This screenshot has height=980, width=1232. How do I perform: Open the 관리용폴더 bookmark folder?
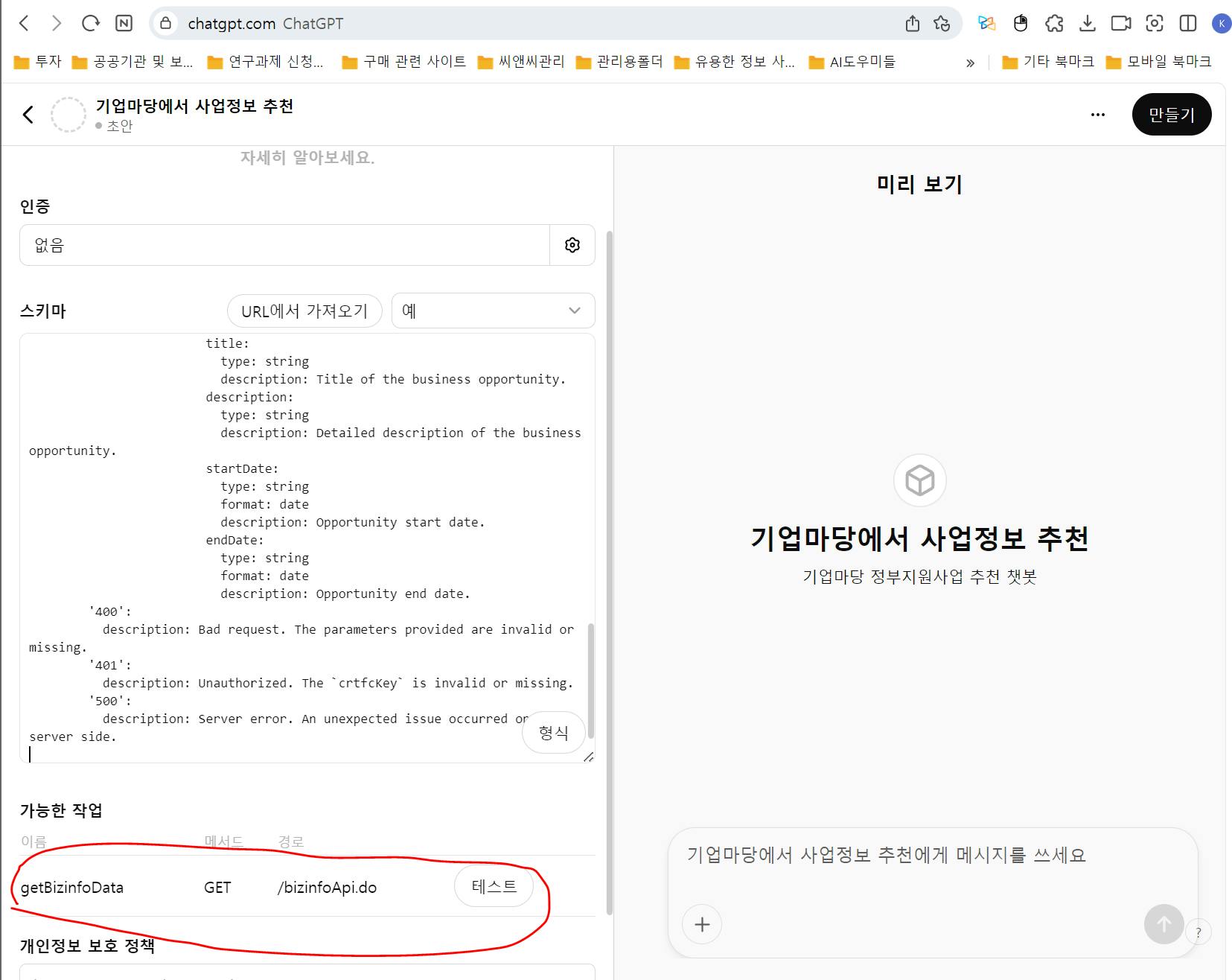click(619, 62)
